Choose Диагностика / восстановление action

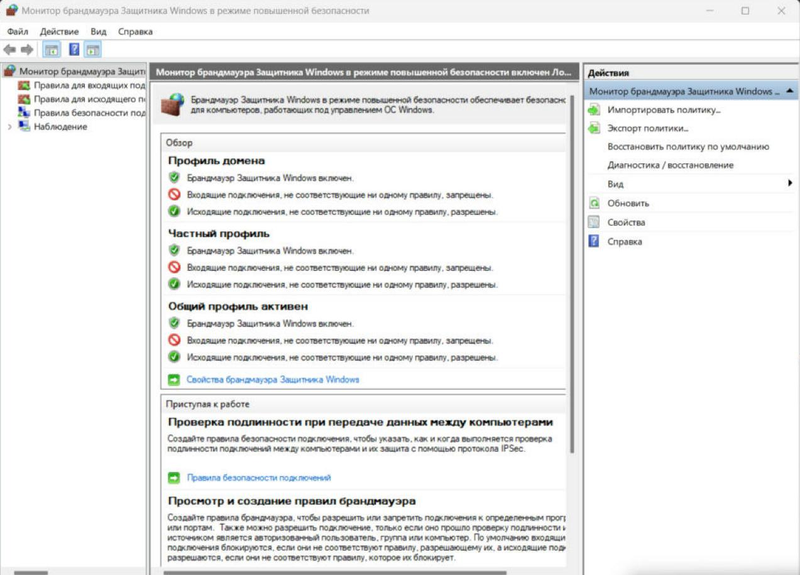(x=670, y=165)
